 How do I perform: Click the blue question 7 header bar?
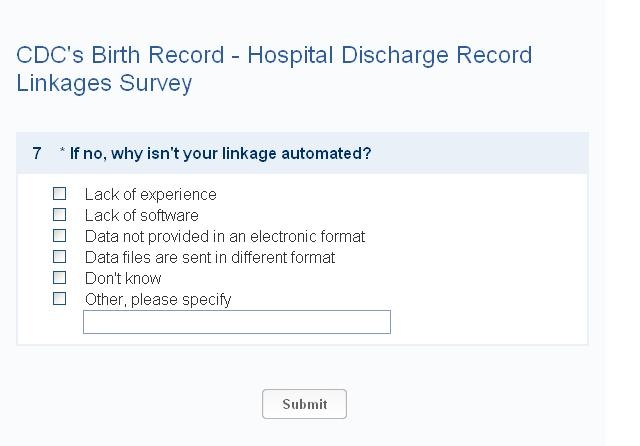[x=480, y=154]
